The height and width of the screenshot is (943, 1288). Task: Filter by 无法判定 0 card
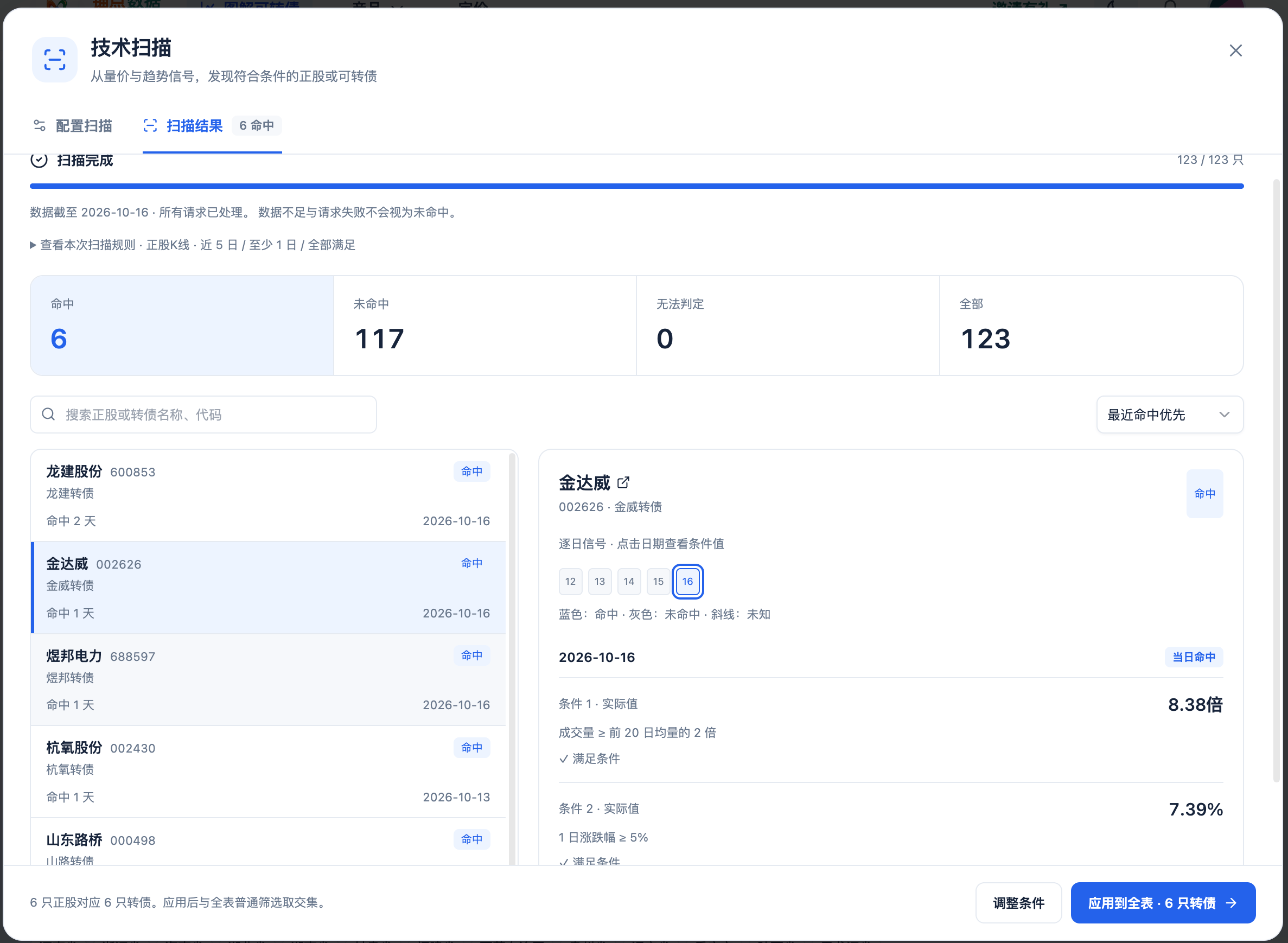(x=788, y=326)
